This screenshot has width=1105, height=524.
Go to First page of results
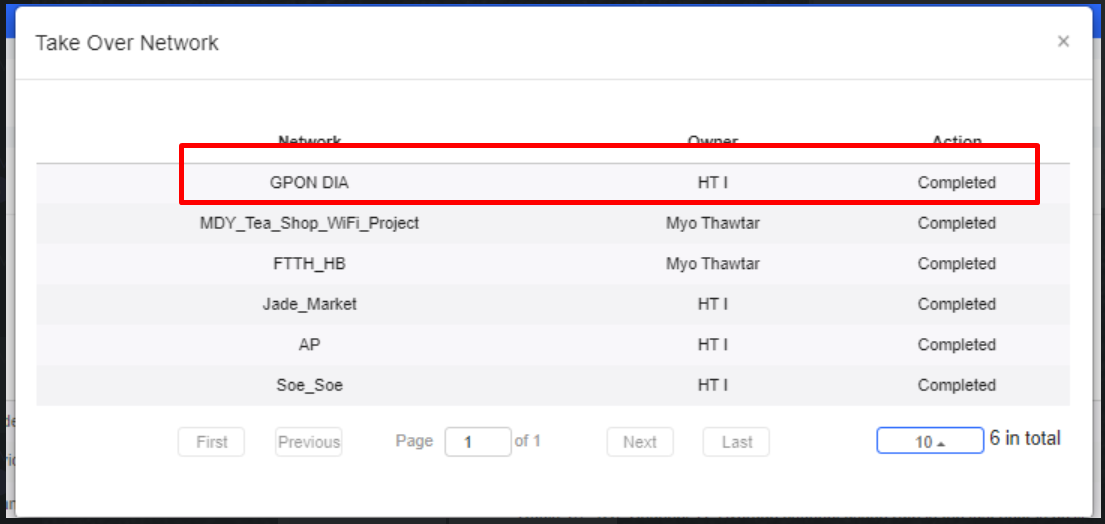pos(211,442)
